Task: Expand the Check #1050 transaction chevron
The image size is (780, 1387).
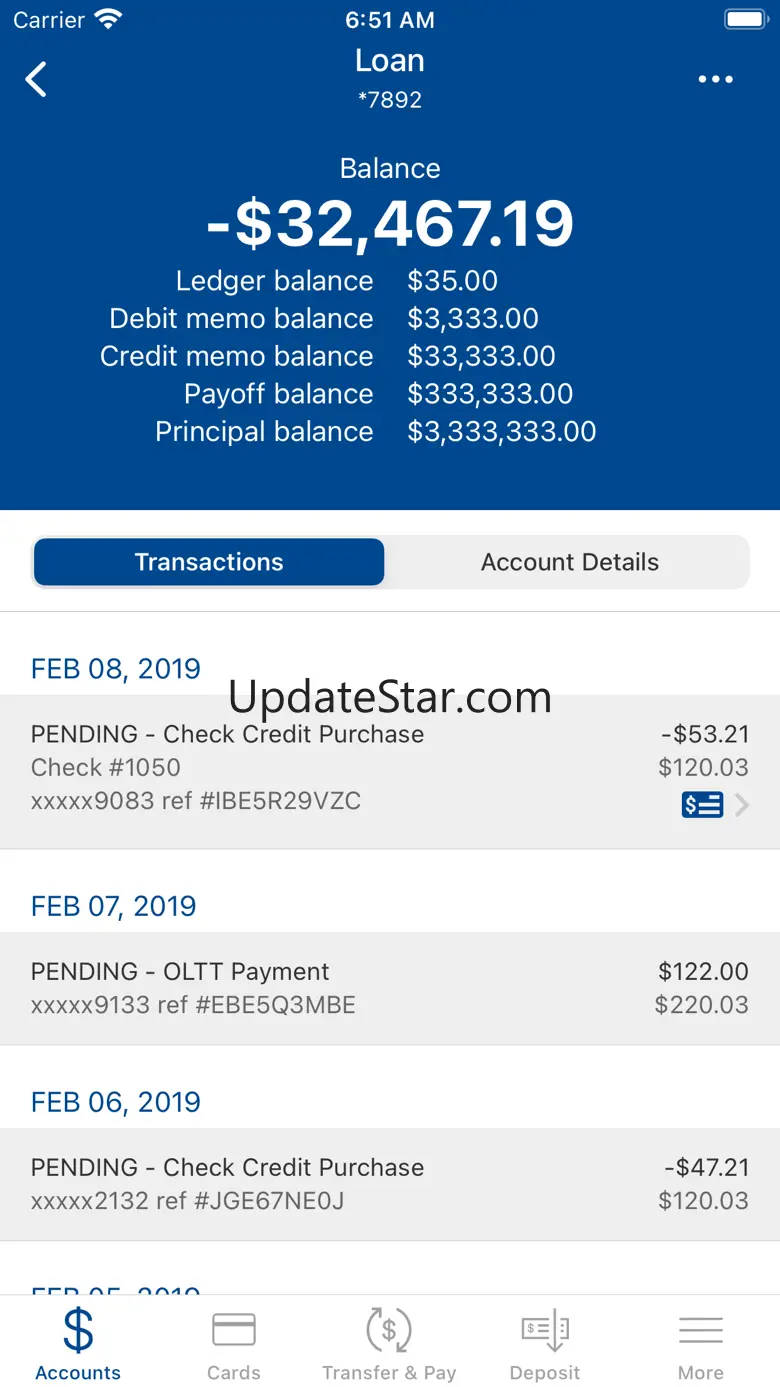Action: coord(742,805)
